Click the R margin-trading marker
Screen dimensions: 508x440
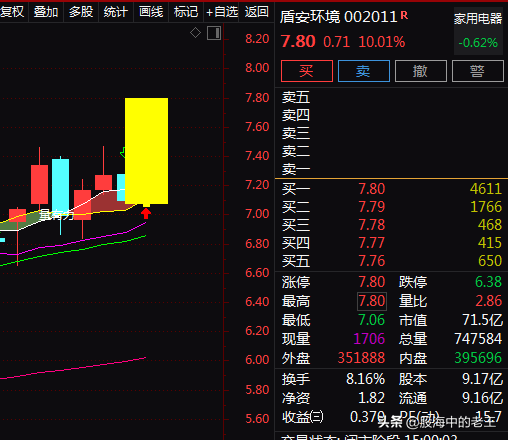coord(404,15)
